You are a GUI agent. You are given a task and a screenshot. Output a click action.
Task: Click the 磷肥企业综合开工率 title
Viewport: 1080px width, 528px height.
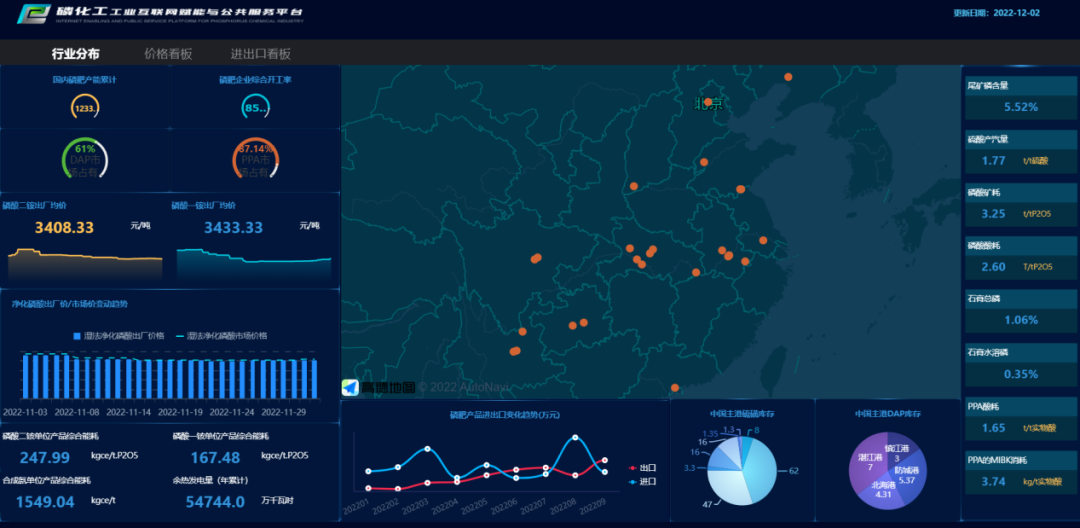pyautogui.click(x=255, y=79)
